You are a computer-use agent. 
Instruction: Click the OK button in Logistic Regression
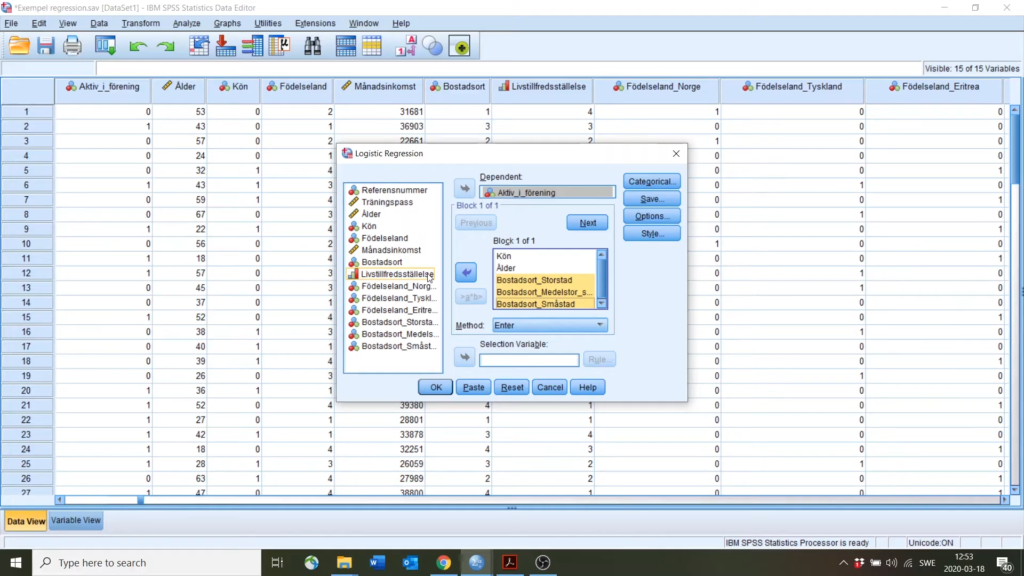click(x=436, y=387)
